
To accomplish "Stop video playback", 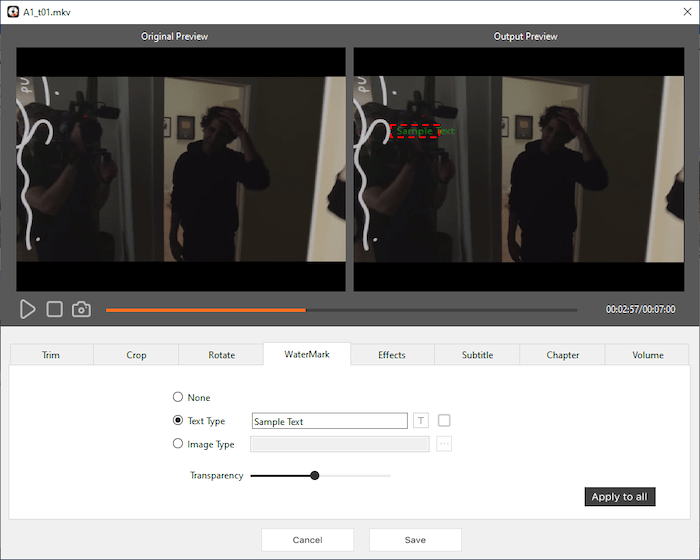I will click(55, 310).
